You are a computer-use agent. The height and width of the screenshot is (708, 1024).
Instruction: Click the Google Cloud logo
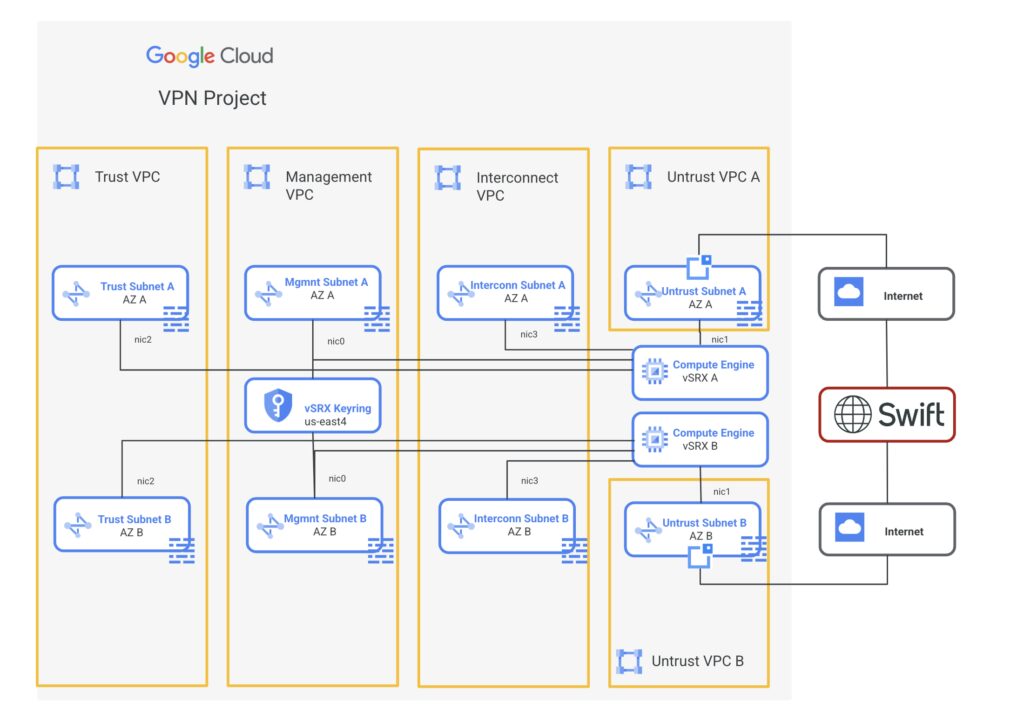pos(209,56)
